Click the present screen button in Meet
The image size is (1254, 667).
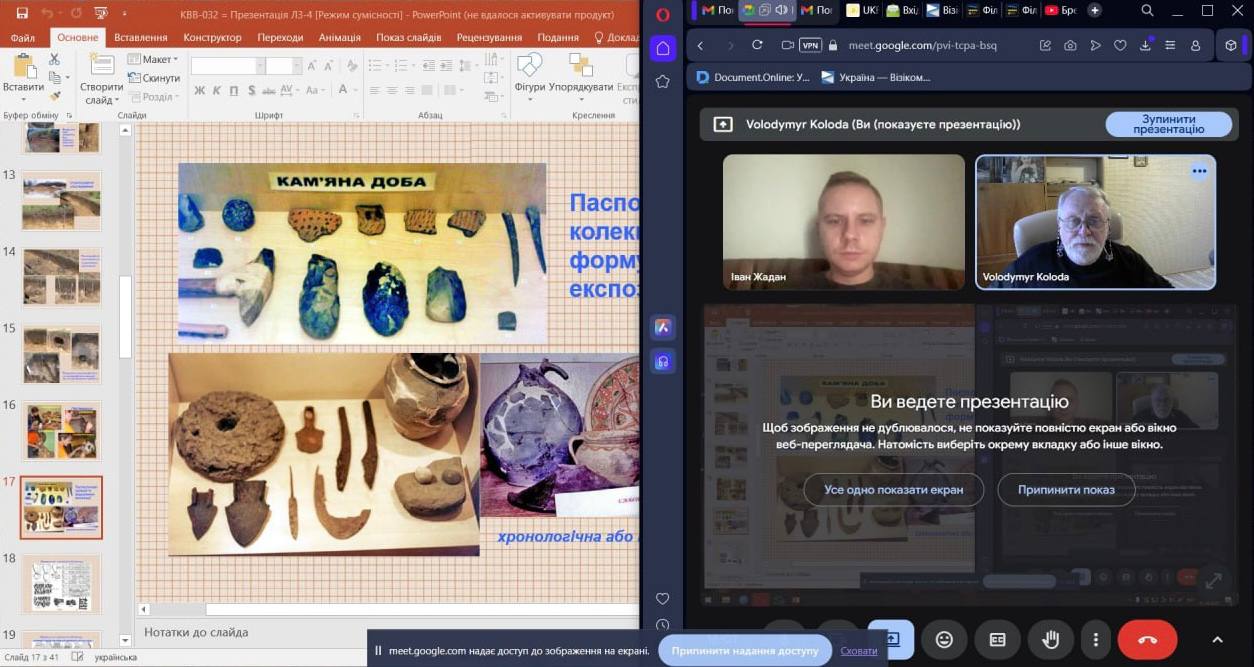tap(890, 640)
